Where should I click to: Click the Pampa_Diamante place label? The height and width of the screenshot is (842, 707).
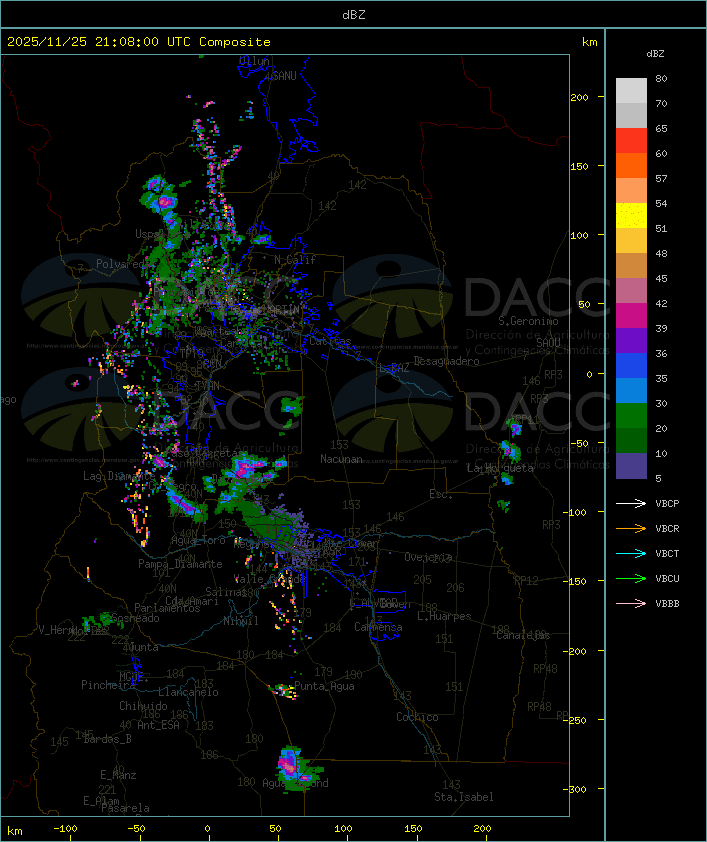click(180, 564)
